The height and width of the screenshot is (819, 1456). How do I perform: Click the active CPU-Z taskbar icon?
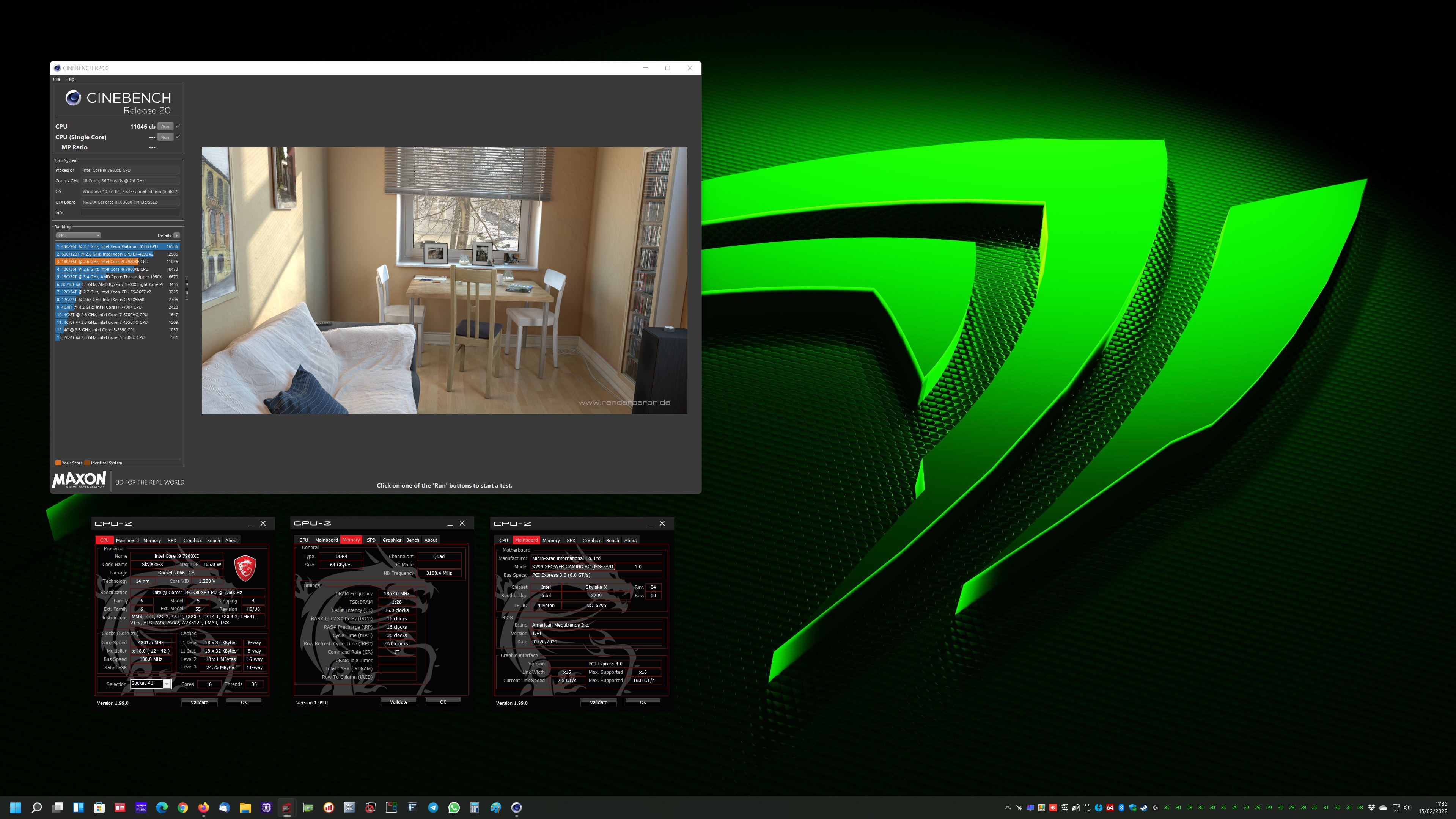(287, 808)
